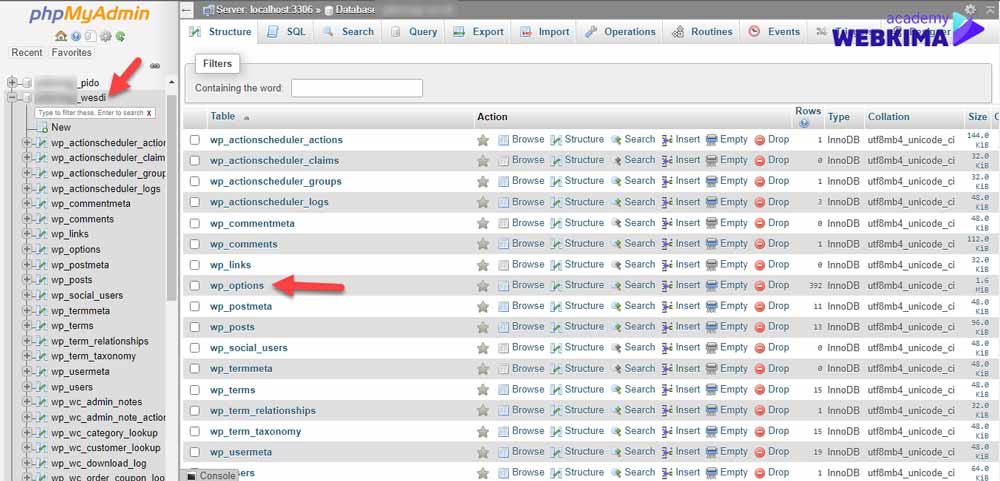Click star icon for wp_usermeta table

pos(483,452)
